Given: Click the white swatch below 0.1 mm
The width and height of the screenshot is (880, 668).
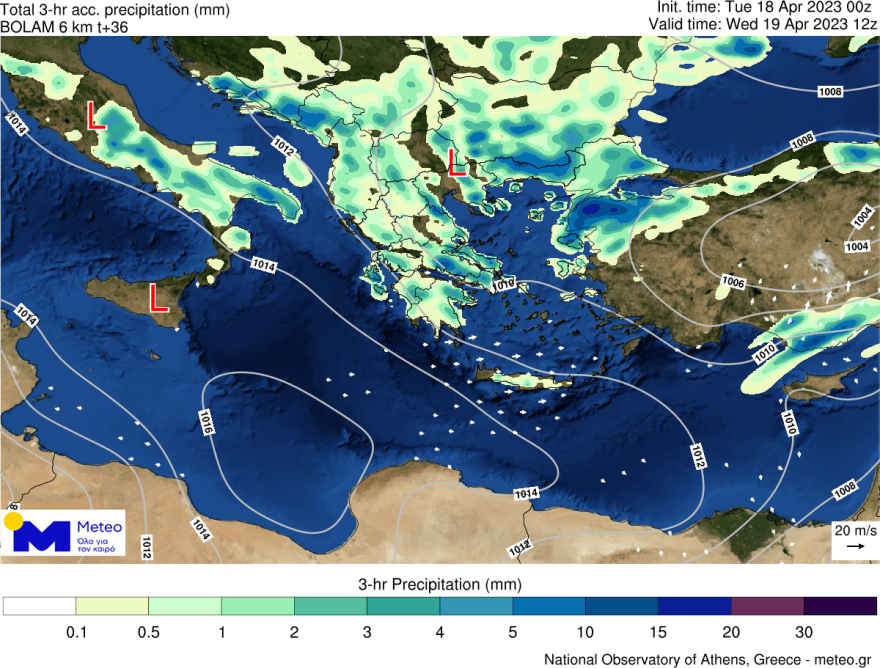Looking at the screenshot, I should (40, 606).
